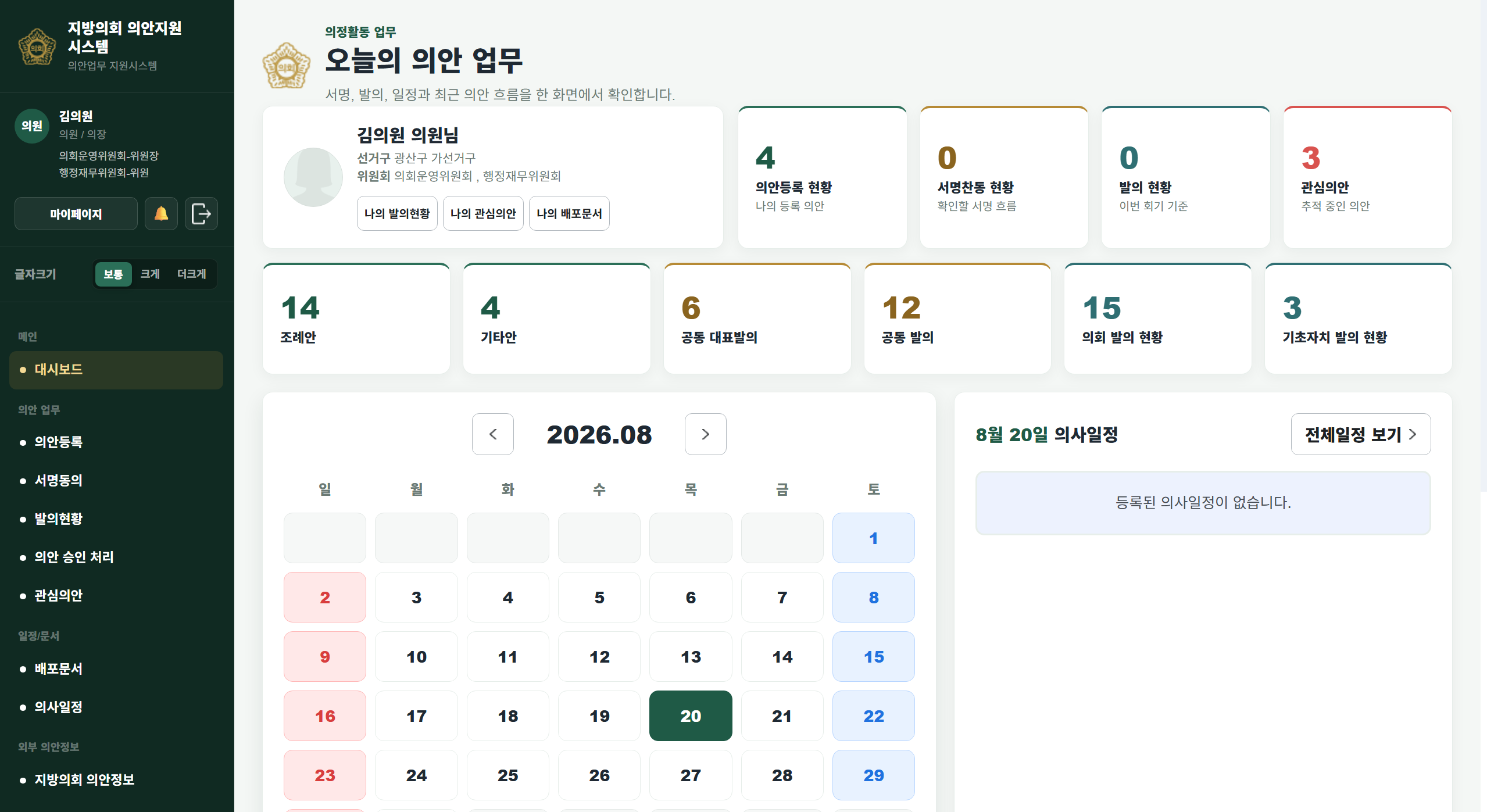The width and height of the screenshot is (1487, 812).
Task: Open 공동 대표발의 count card
Action: [x=757, y=319]
